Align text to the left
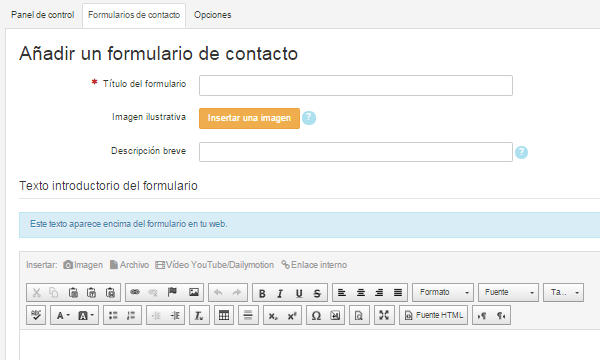 click(x=342, y=293)
